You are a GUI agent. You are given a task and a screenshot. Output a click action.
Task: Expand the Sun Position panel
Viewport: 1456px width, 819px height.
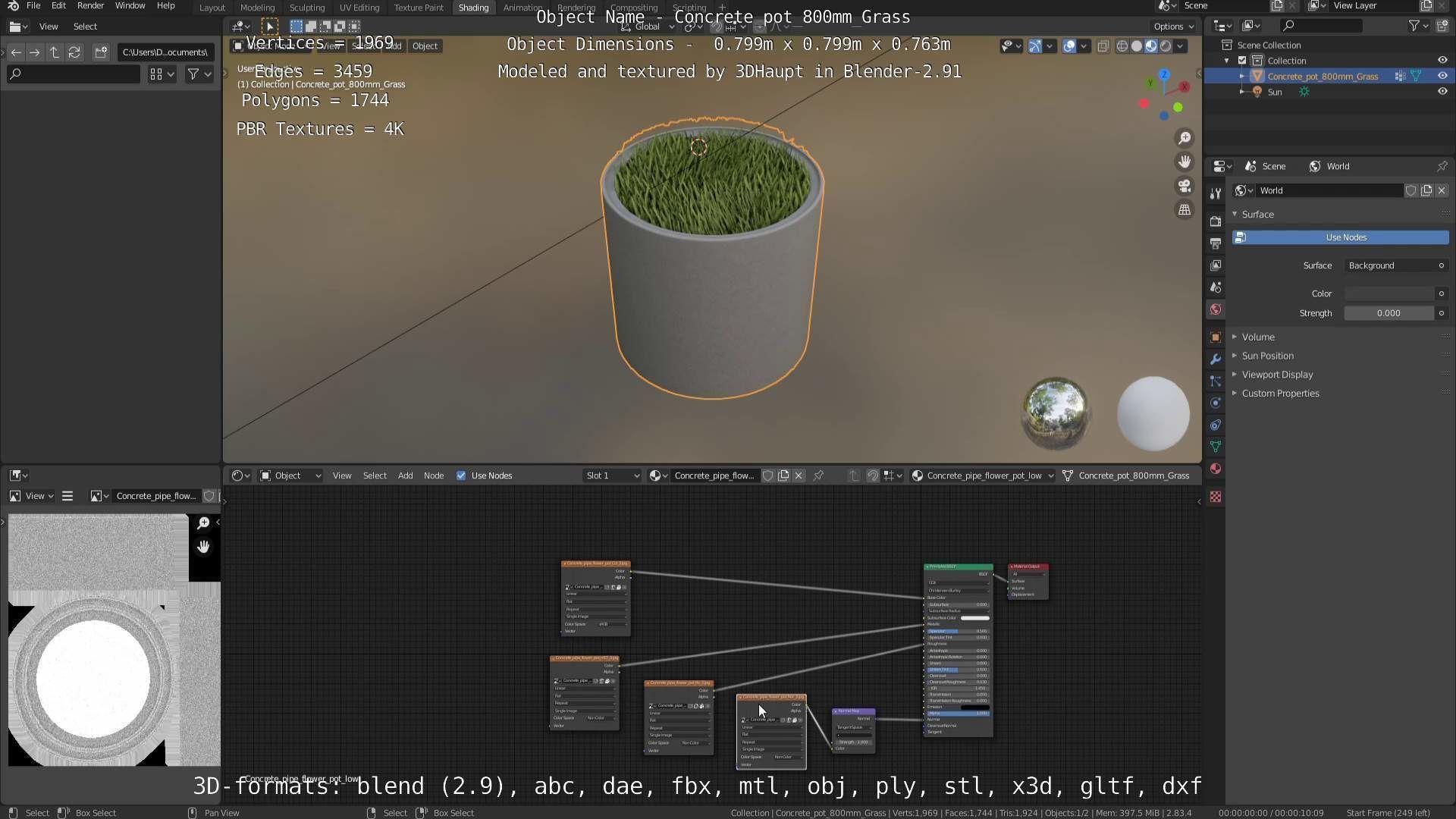click(1267, 356)
